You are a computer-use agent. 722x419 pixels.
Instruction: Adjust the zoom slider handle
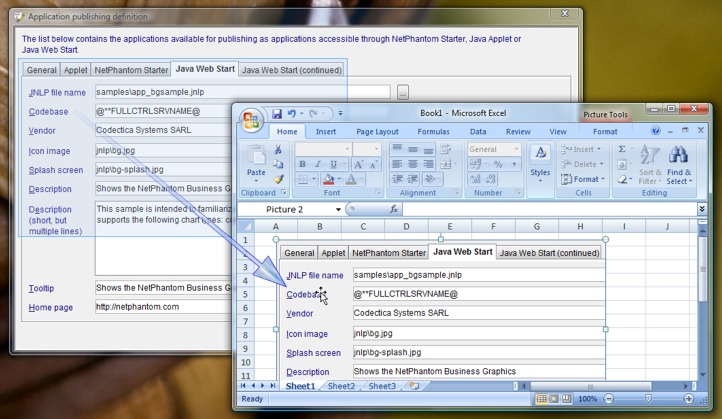click(648, 399)
